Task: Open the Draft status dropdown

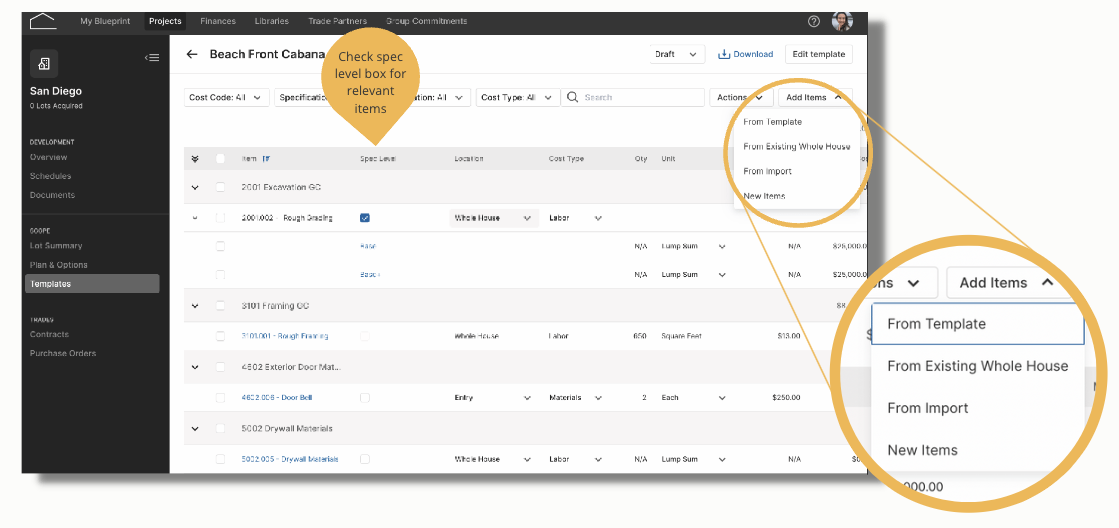Action: coord(677,54)
